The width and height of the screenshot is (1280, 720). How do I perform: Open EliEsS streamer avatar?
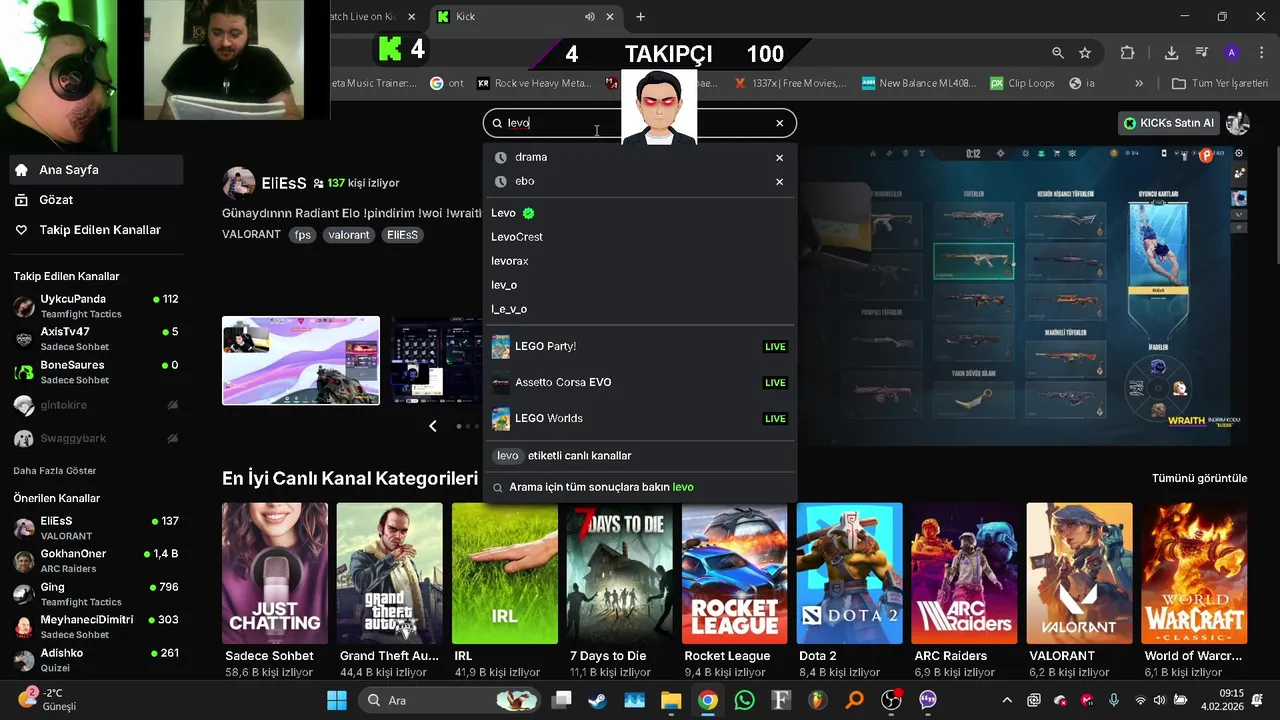238,183
